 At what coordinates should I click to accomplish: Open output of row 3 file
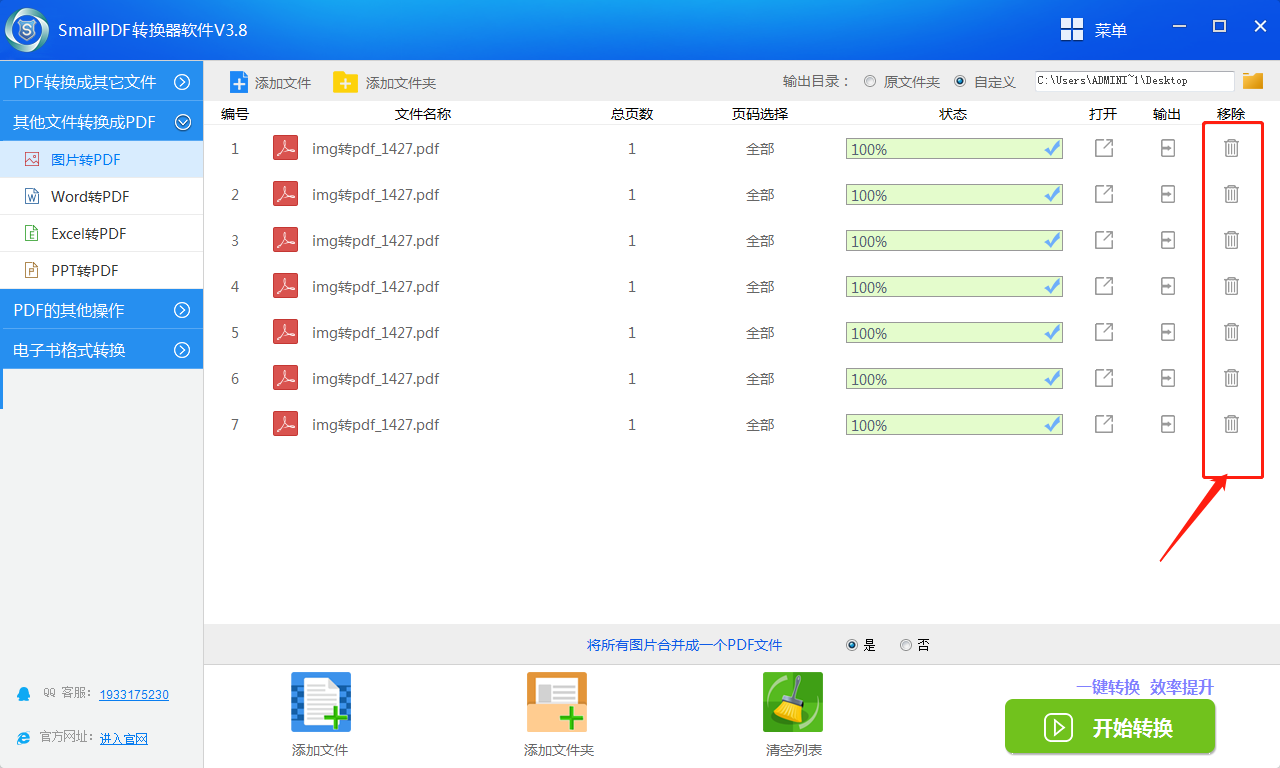tap(1104, 240)
